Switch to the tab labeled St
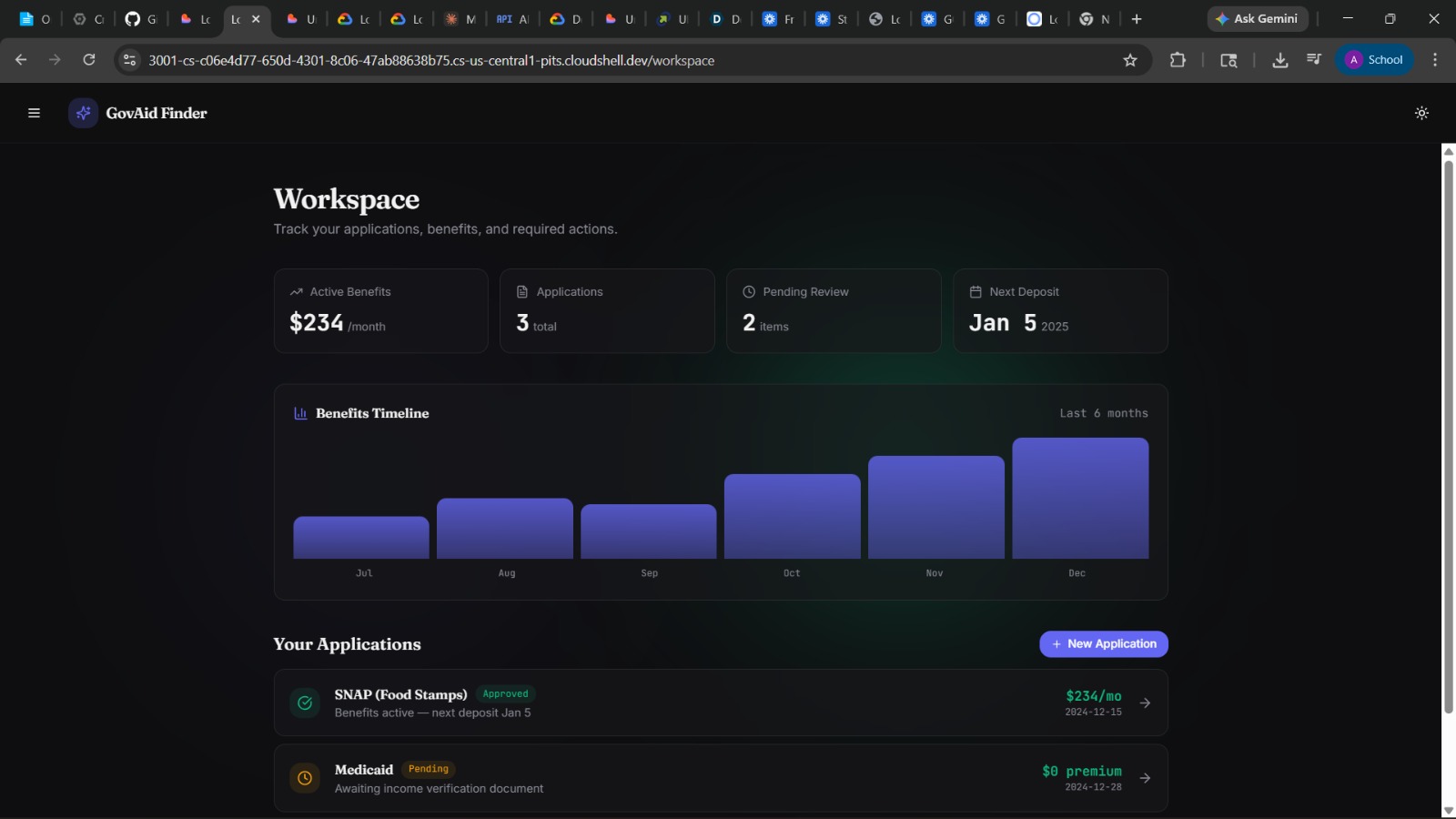1456x819 pixels. [831, 19]
